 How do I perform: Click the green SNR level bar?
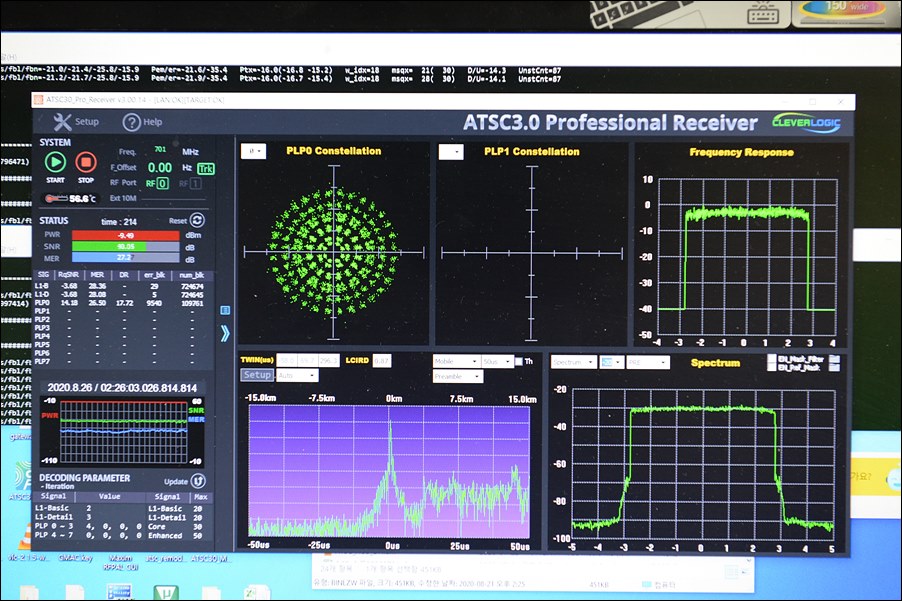point(125,247)
